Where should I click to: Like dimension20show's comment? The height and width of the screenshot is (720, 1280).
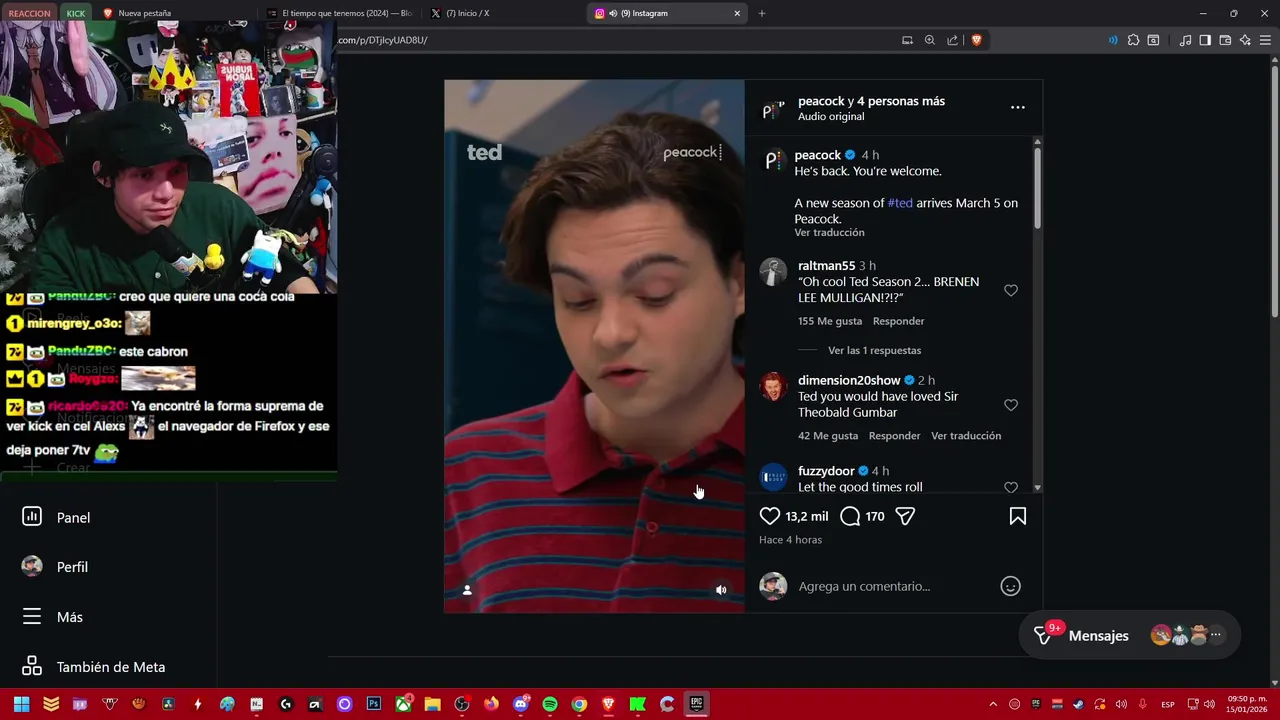[x=1010, y=405]
